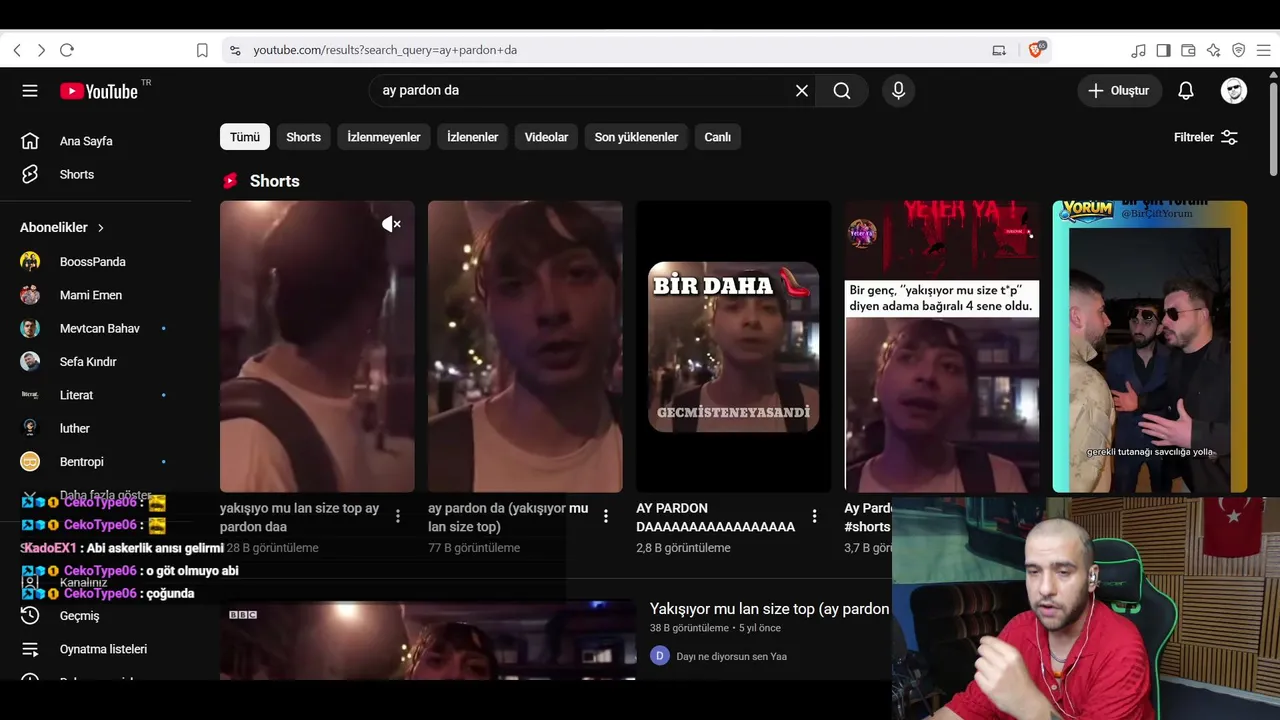Click the browser address bar URL

385,50
